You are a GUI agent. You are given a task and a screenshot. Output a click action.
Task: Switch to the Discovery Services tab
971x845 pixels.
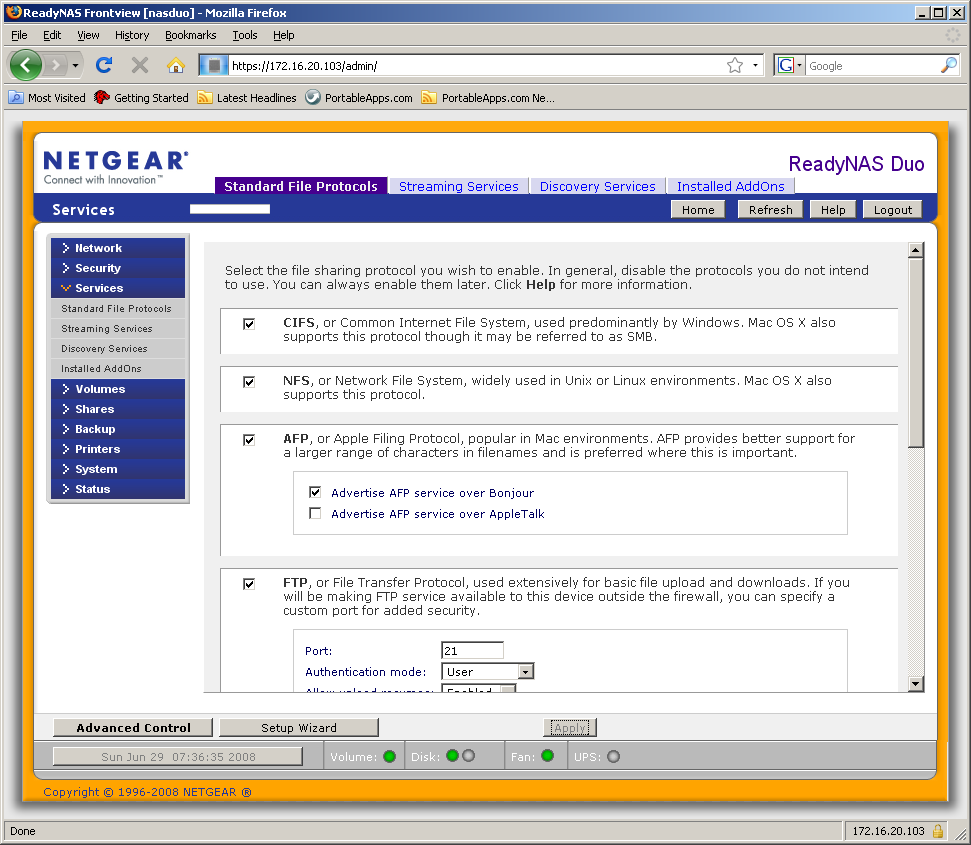click(598, 186)
